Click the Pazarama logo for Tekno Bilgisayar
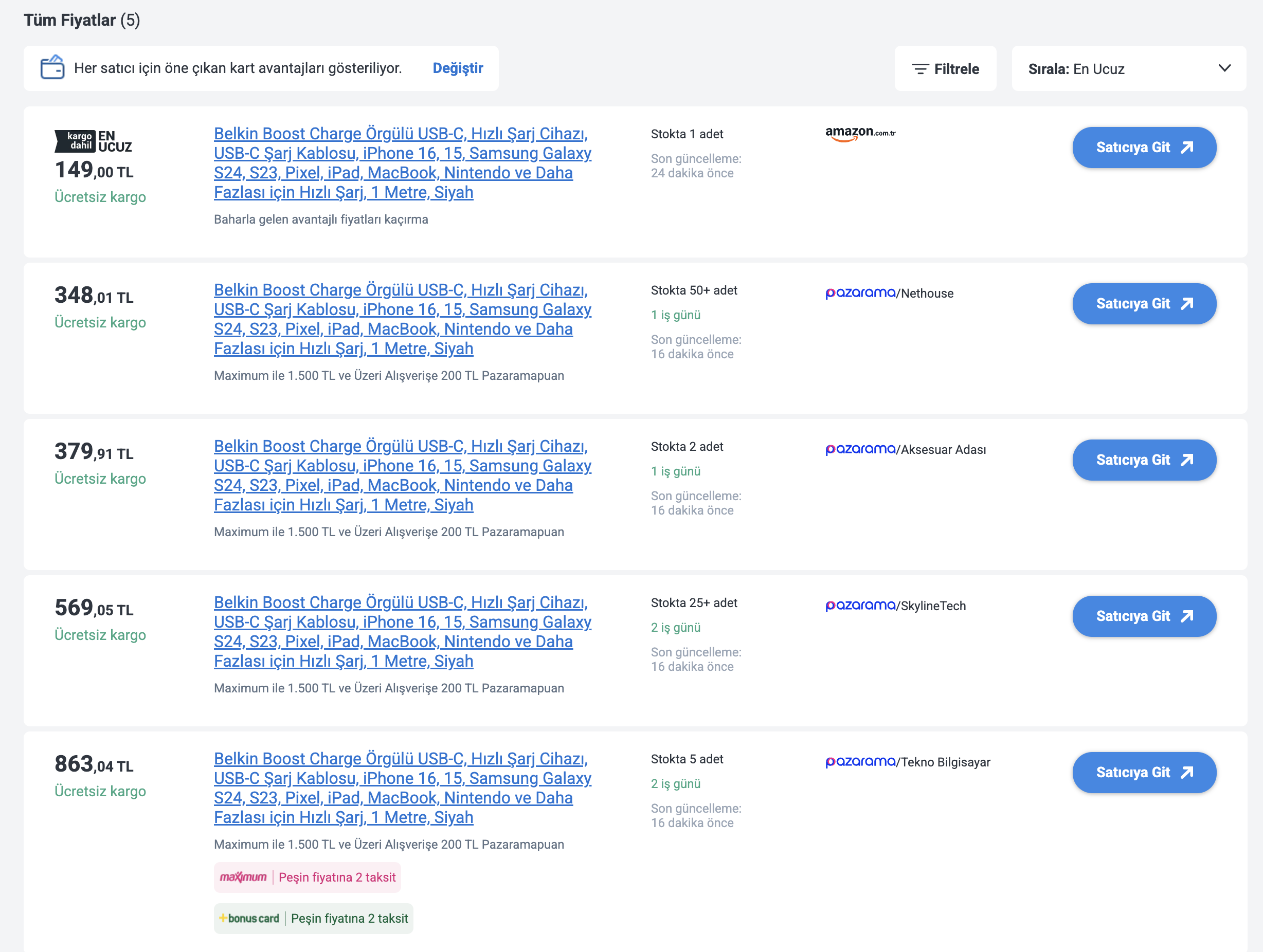Screen dimensions: 1263x952 [x=860, y=762]
